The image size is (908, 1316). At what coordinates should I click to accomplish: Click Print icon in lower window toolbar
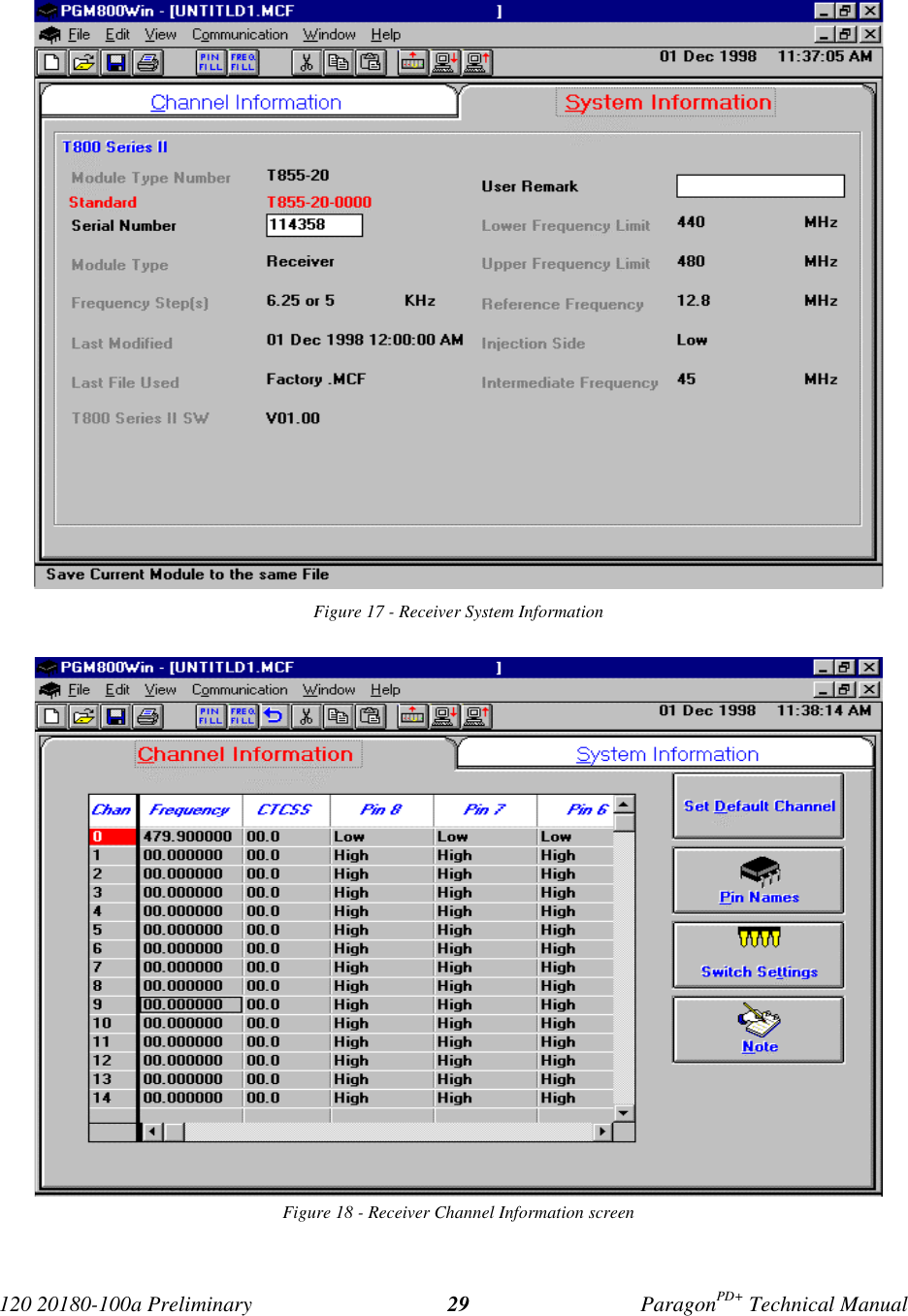(148, 716)
